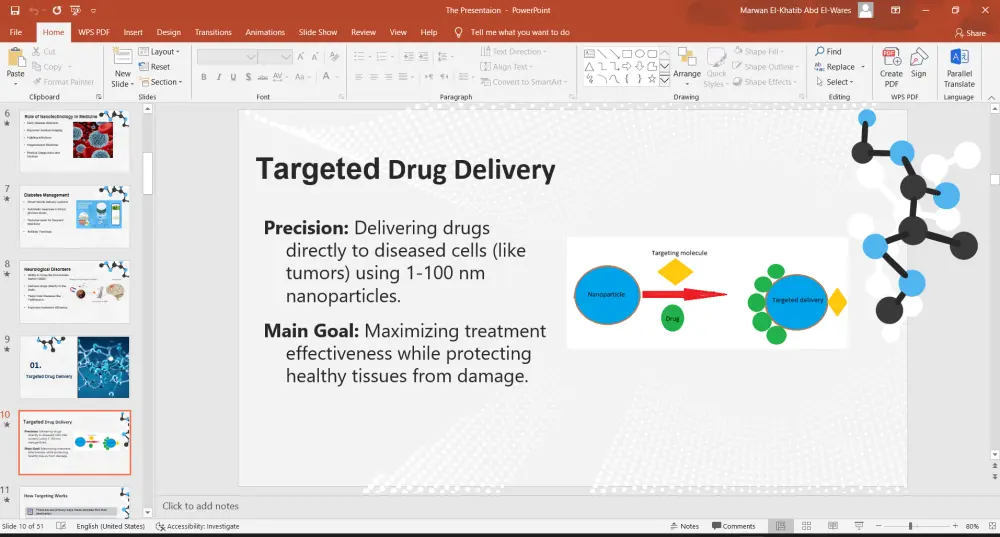The width and height of the screenshot is (1000, 537).
Task: Open the Insert tab
Action: (x=133, y=32)
